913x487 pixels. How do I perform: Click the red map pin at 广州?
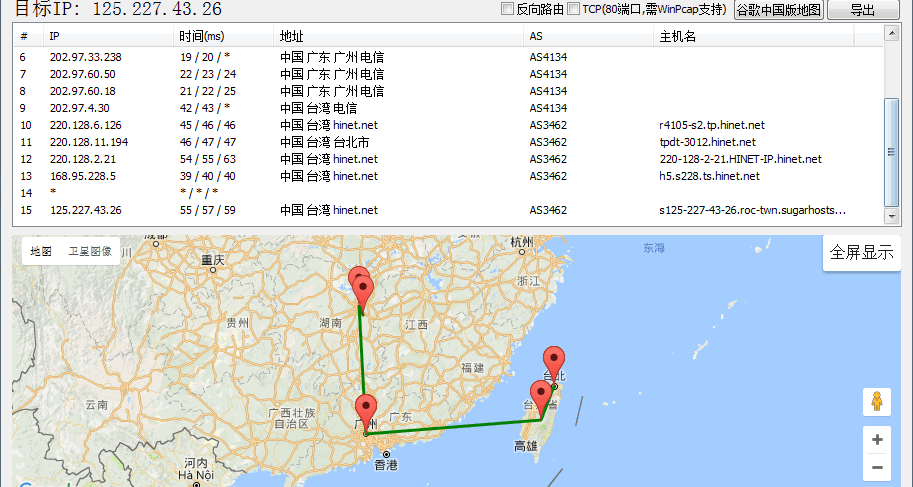coord(366,412)
